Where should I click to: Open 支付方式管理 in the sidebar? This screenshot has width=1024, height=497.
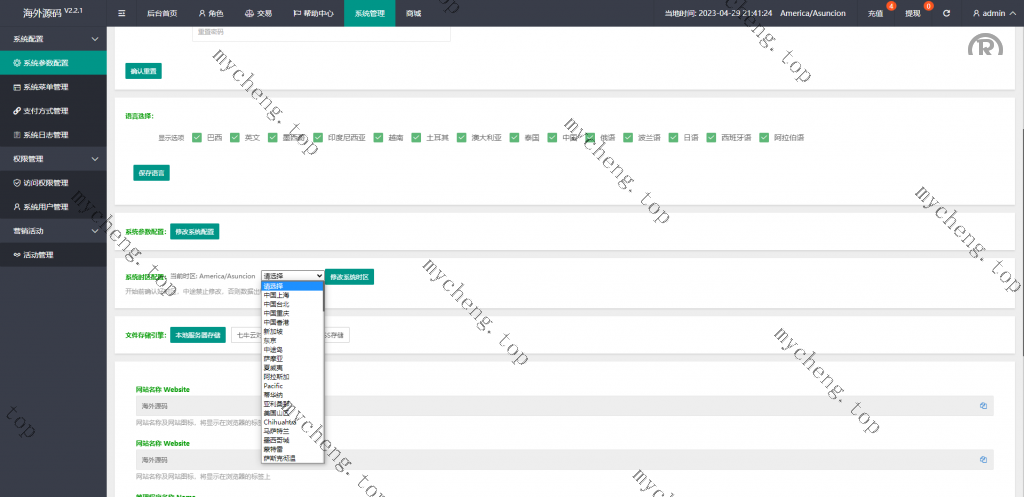click(x=46, y=111)
